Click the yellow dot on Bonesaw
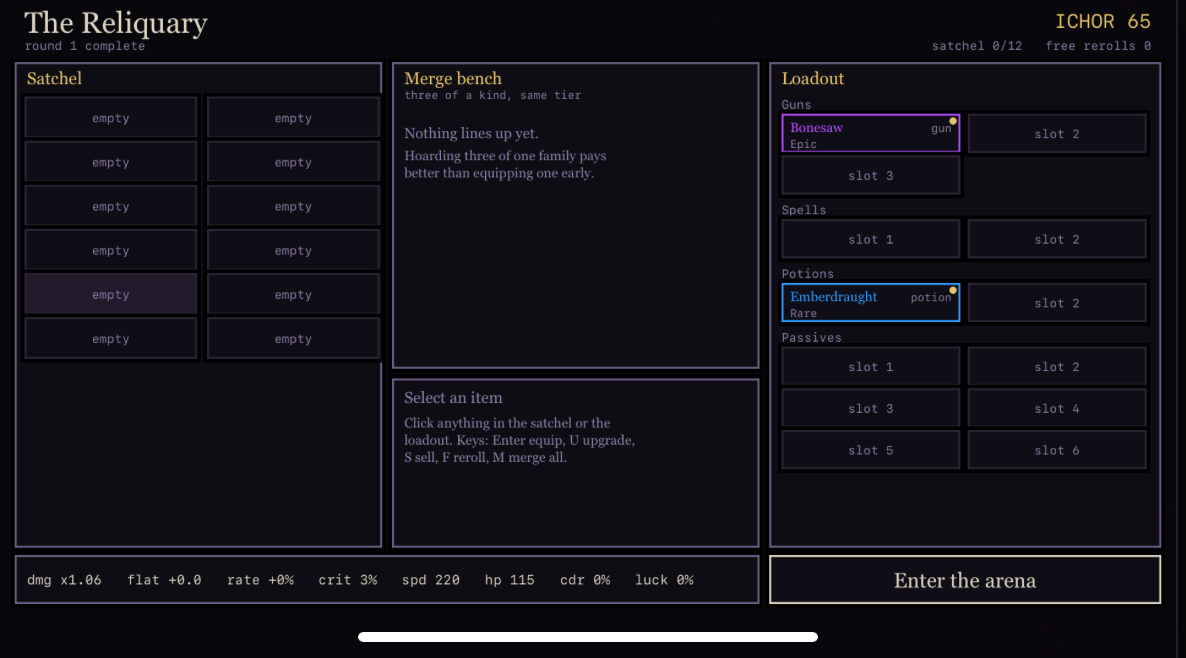This screenshot has height=658, width=1186. (x=953, y=121)
